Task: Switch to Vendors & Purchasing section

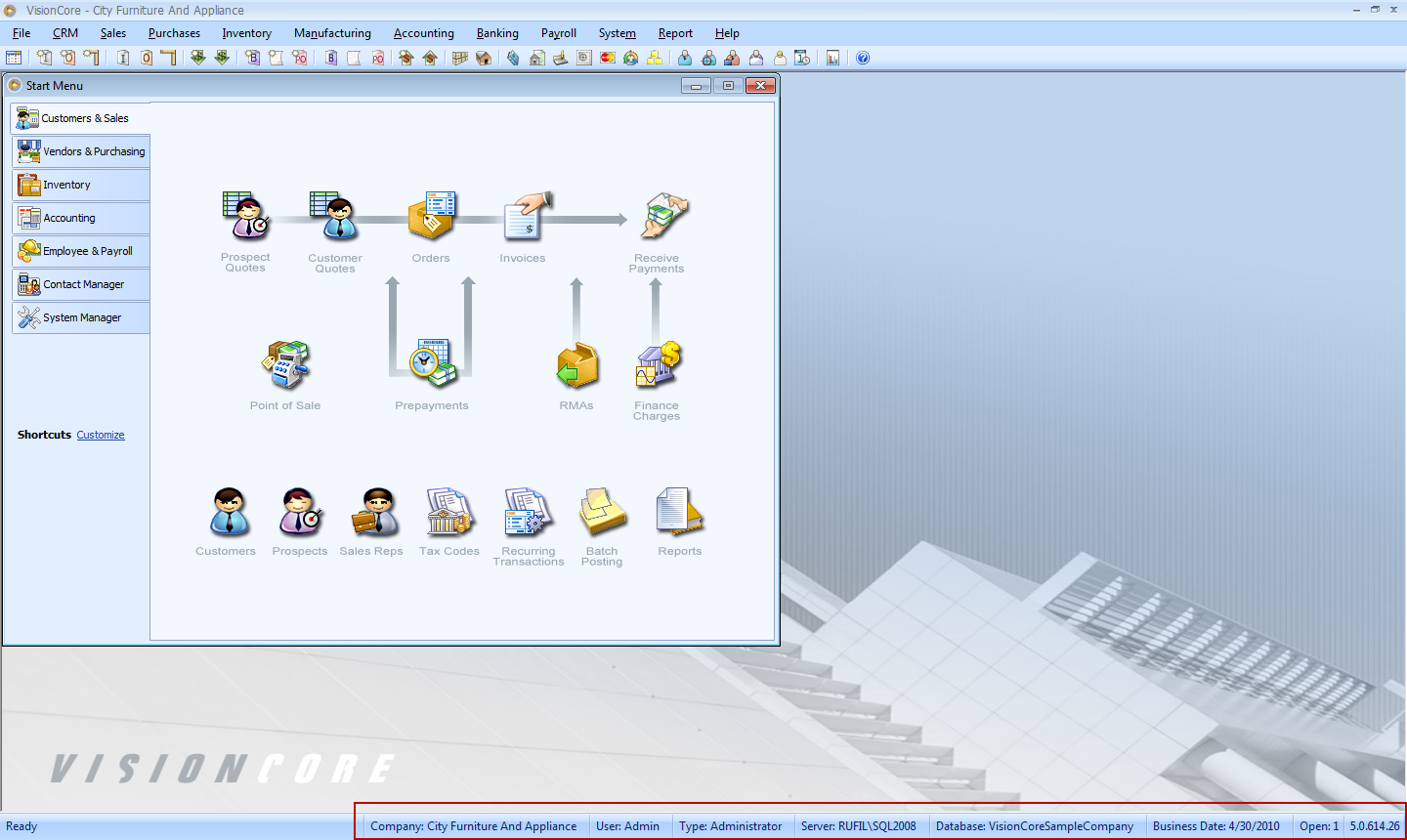Action: click(81, 151)
